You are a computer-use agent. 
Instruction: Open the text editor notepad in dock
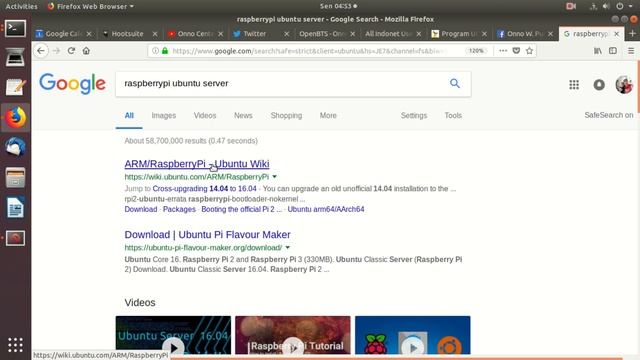16,87
